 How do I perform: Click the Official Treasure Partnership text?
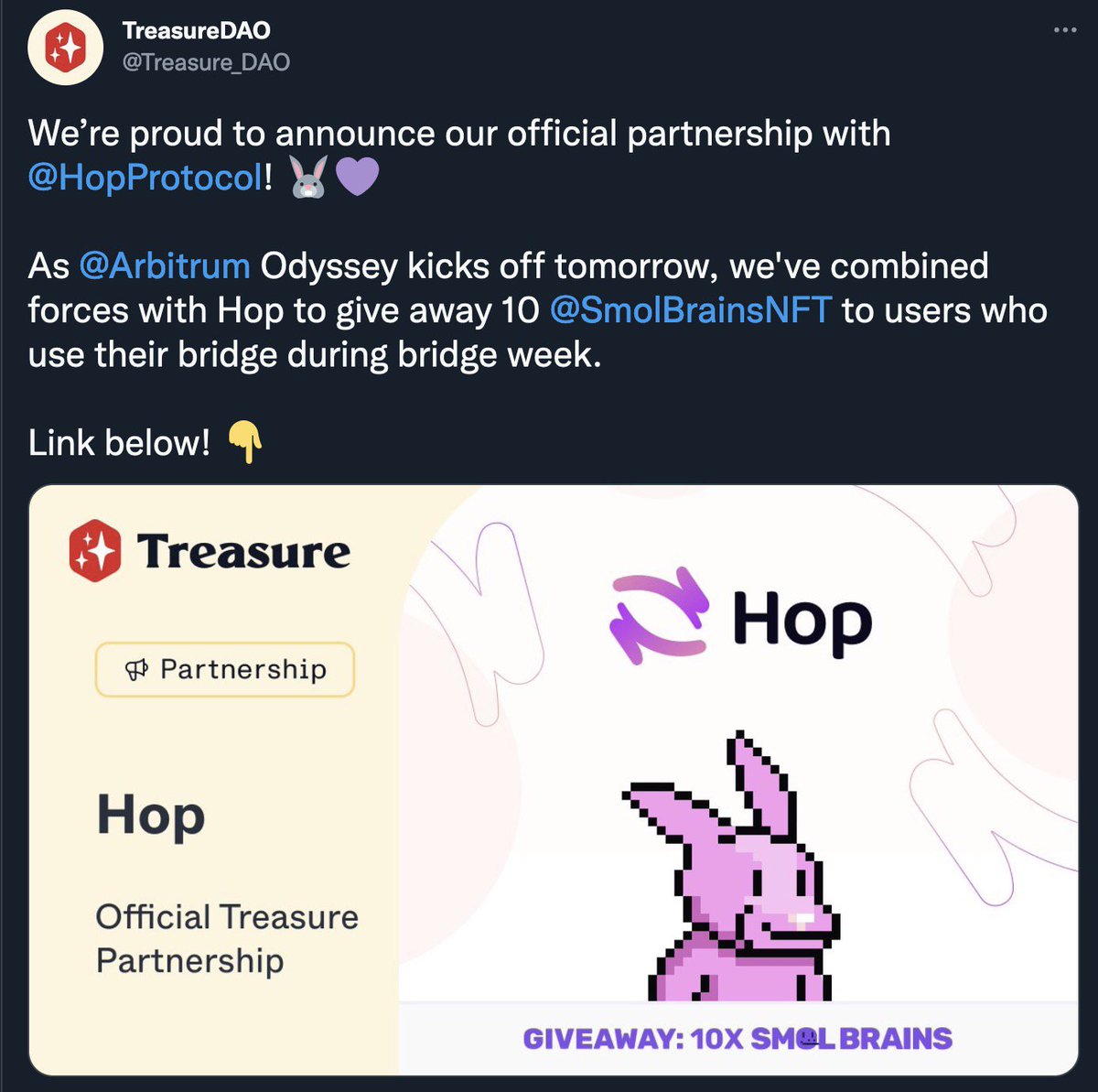[227, 939]
